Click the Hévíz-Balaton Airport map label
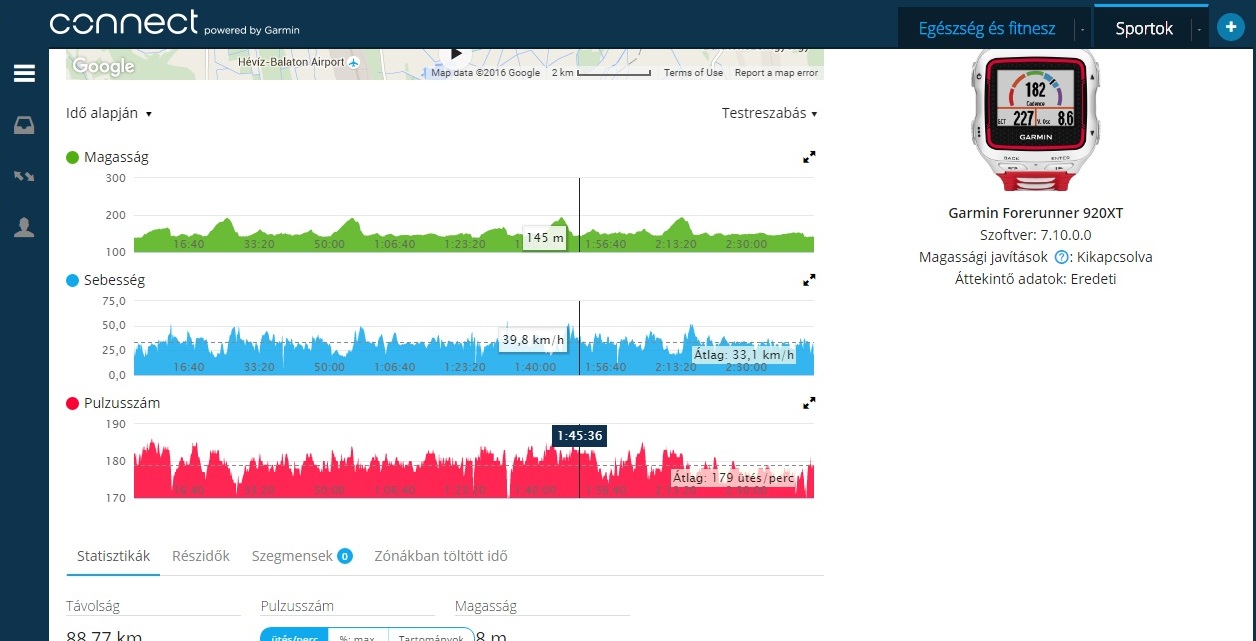 [290, 62]
